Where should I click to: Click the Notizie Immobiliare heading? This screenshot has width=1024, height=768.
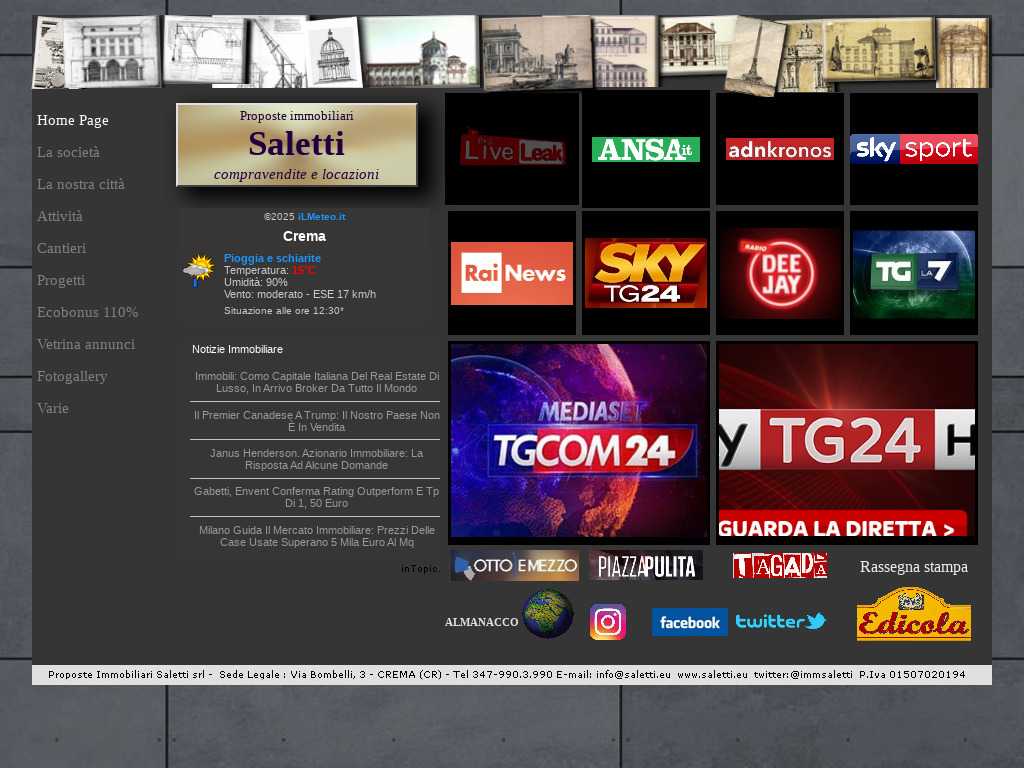coord(237,349)
